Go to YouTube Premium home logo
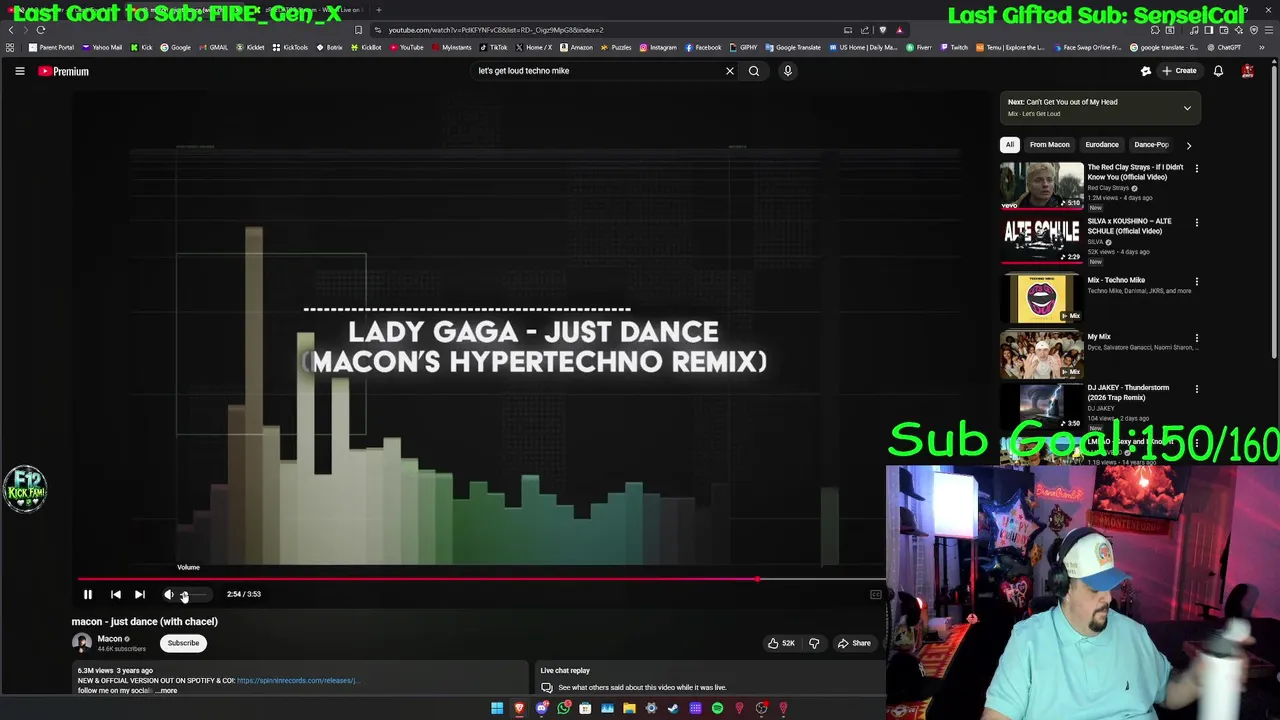 tap(63, 71)
